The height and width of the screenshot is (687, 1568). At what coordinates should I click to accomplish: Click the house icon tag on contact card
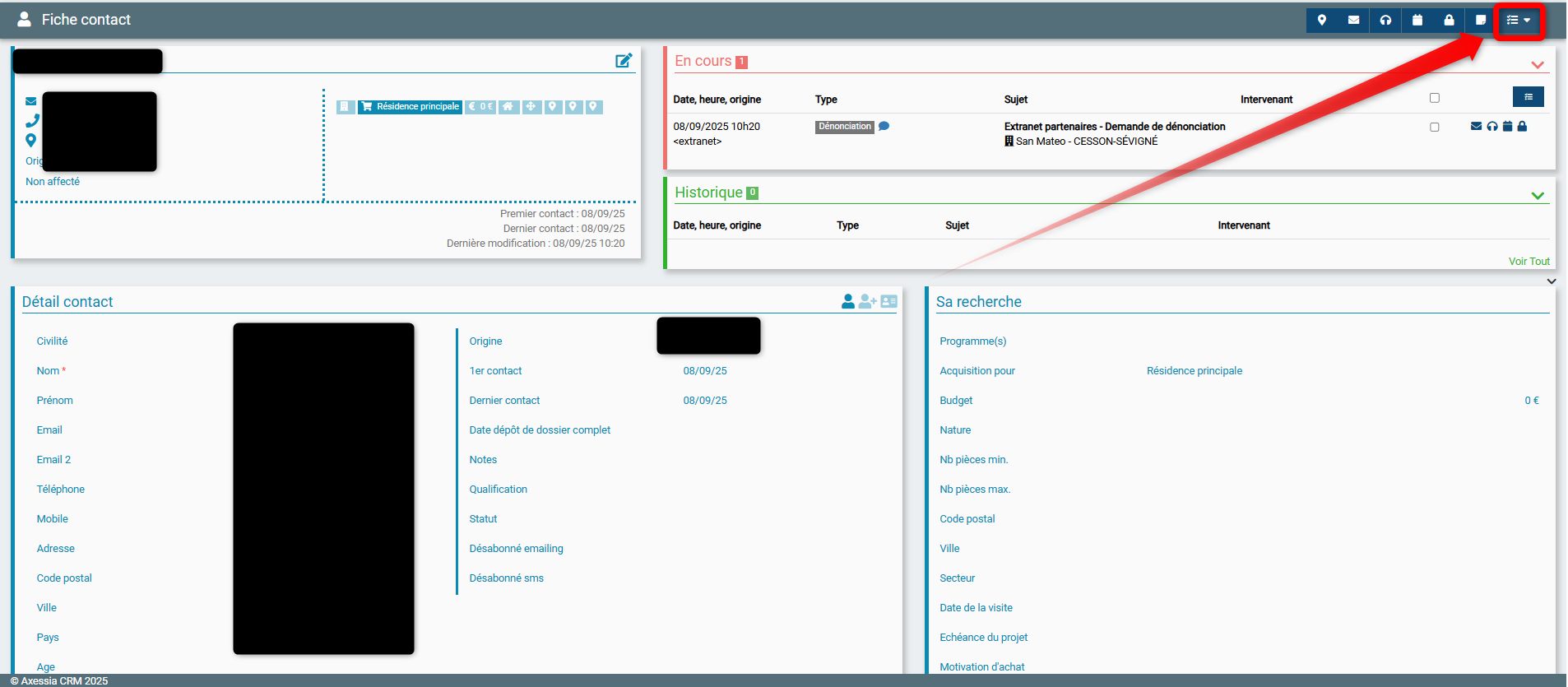pyautogui.click(x=508, y=107)
